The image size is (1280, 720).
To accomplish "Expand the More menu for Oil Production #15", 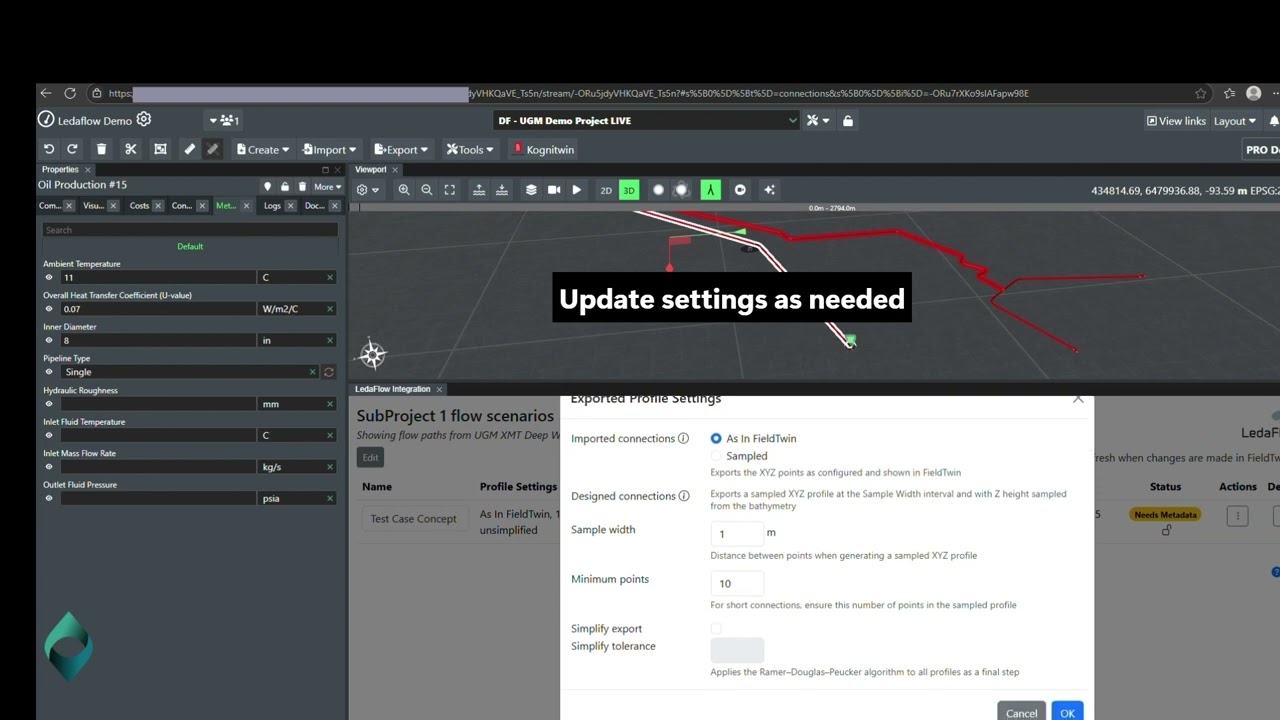I will coord(327,187).
